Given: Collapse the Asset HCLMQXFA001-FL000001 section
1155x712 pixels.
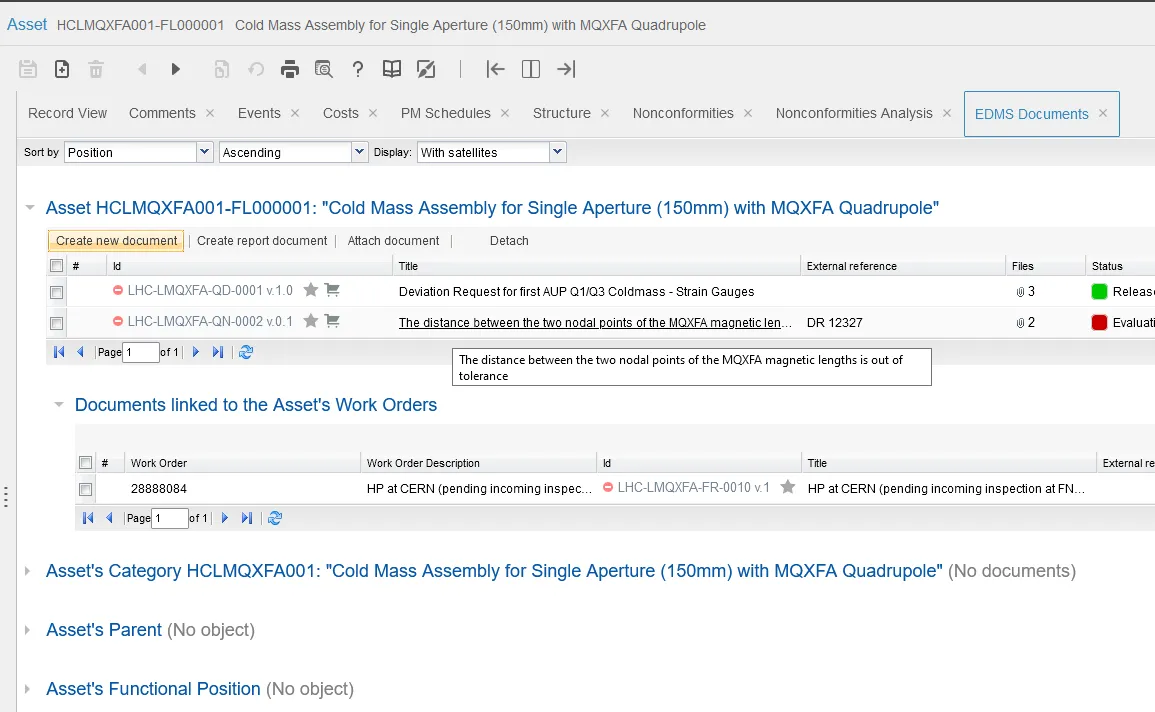Looking at the screenshot, I should pyautogui.click(x=29, y=208).
